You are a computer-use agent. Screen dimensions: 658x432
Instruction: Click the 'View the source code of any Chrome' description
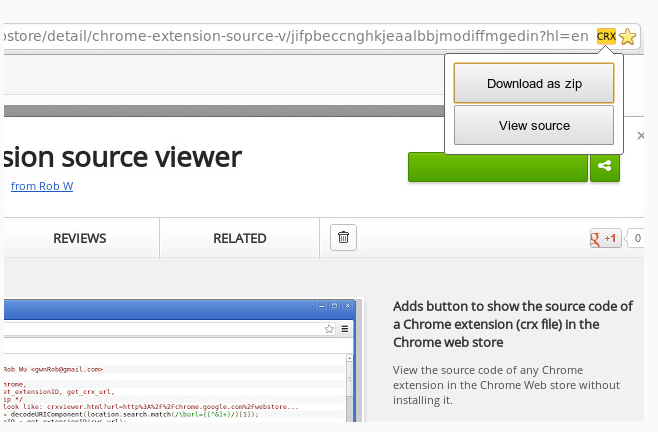[506, 385]
